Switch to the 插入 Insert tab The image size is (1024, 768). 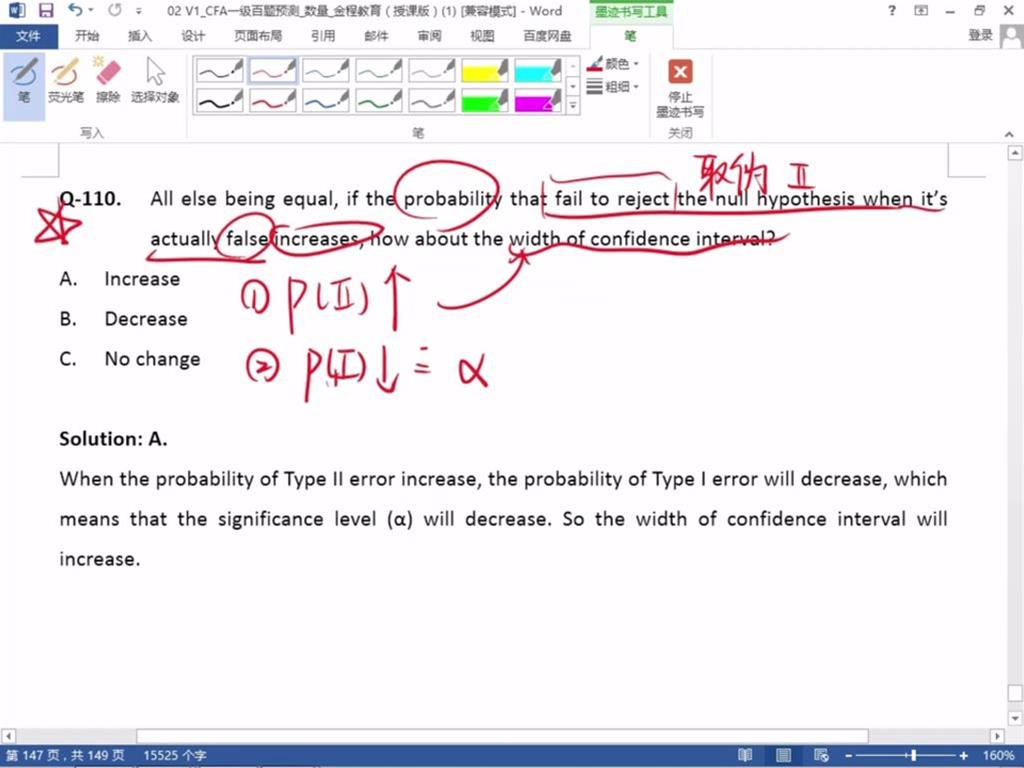[x=139, y=36]
